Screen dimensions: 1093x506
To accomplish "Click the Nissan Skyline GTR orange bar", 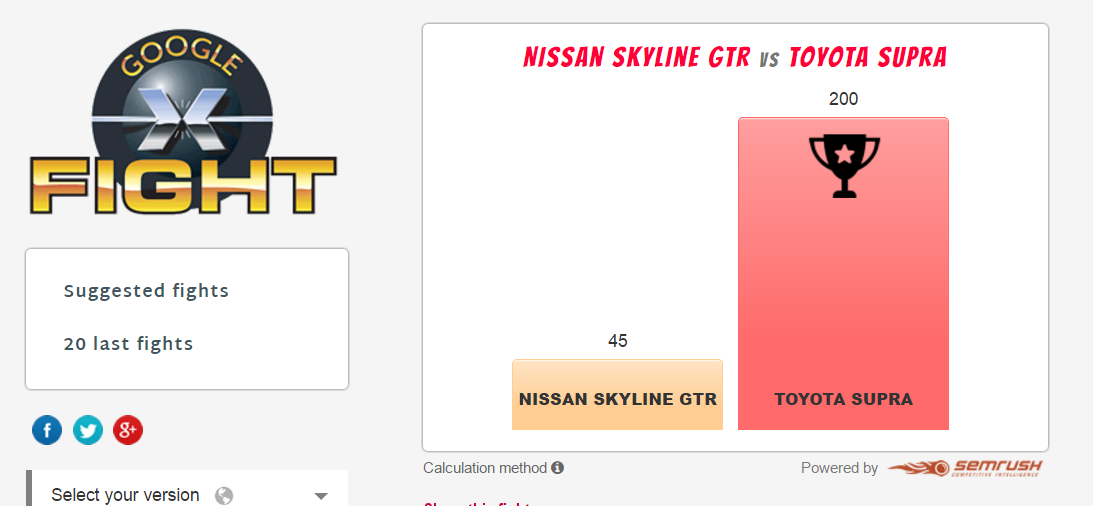I will click(618, 394).
